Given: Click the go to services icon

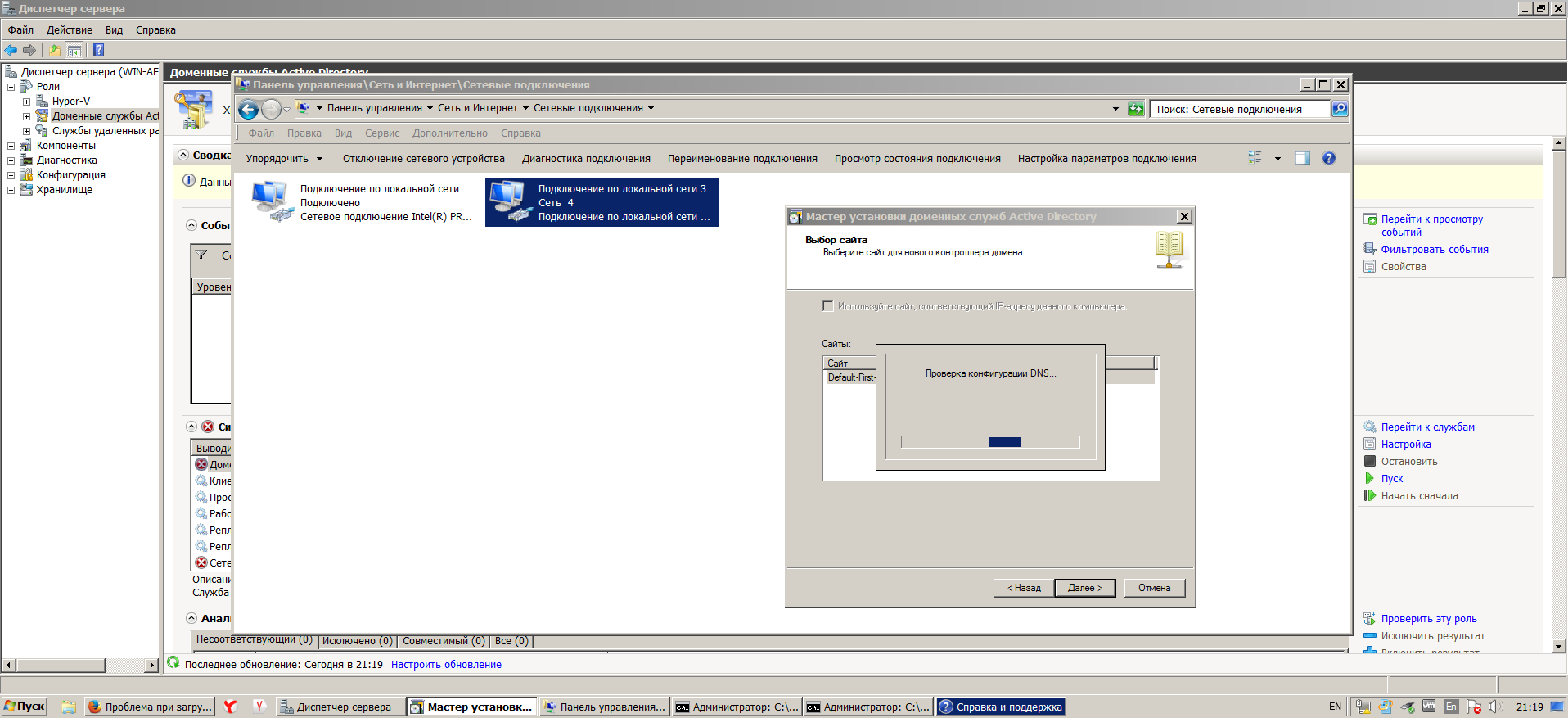Looking at the screenshot, I should 1370,427.
